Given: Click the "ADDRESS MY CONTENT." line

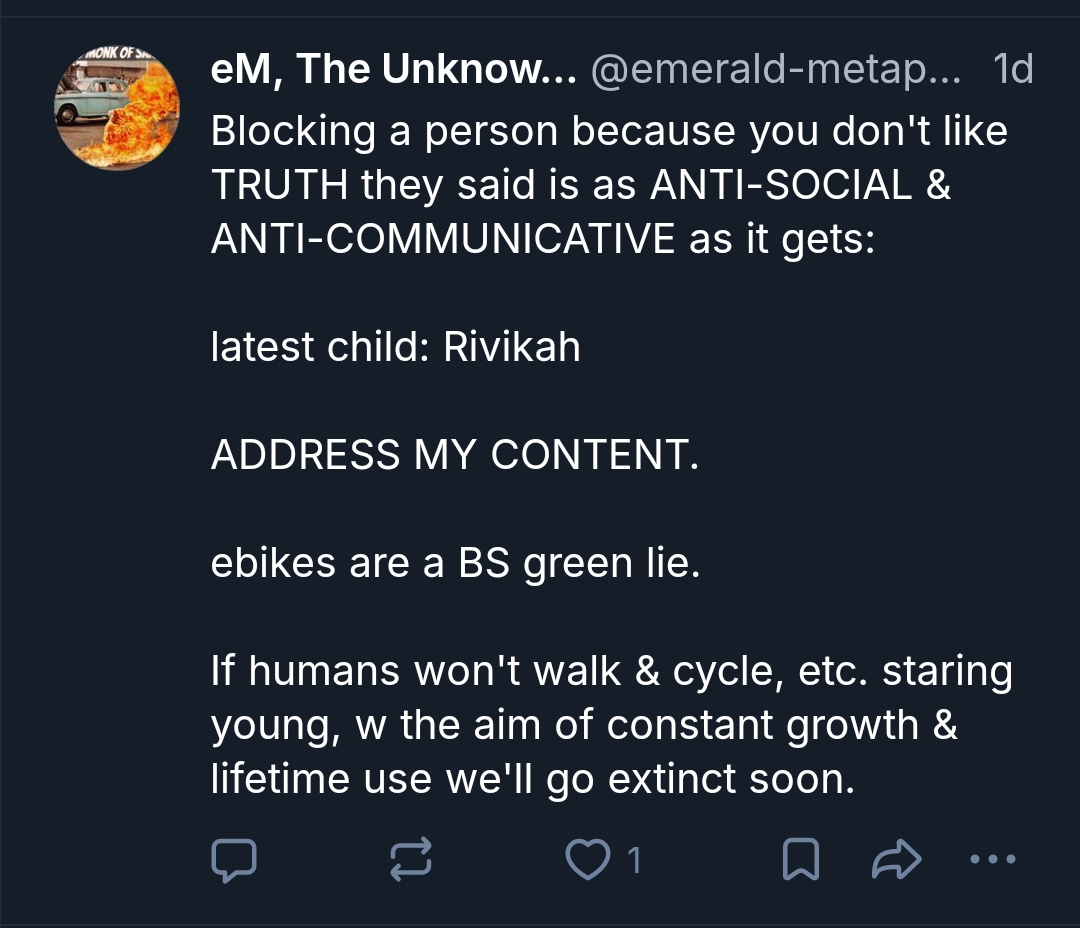Looking at the screenshot, I should [x=454, y=456].
